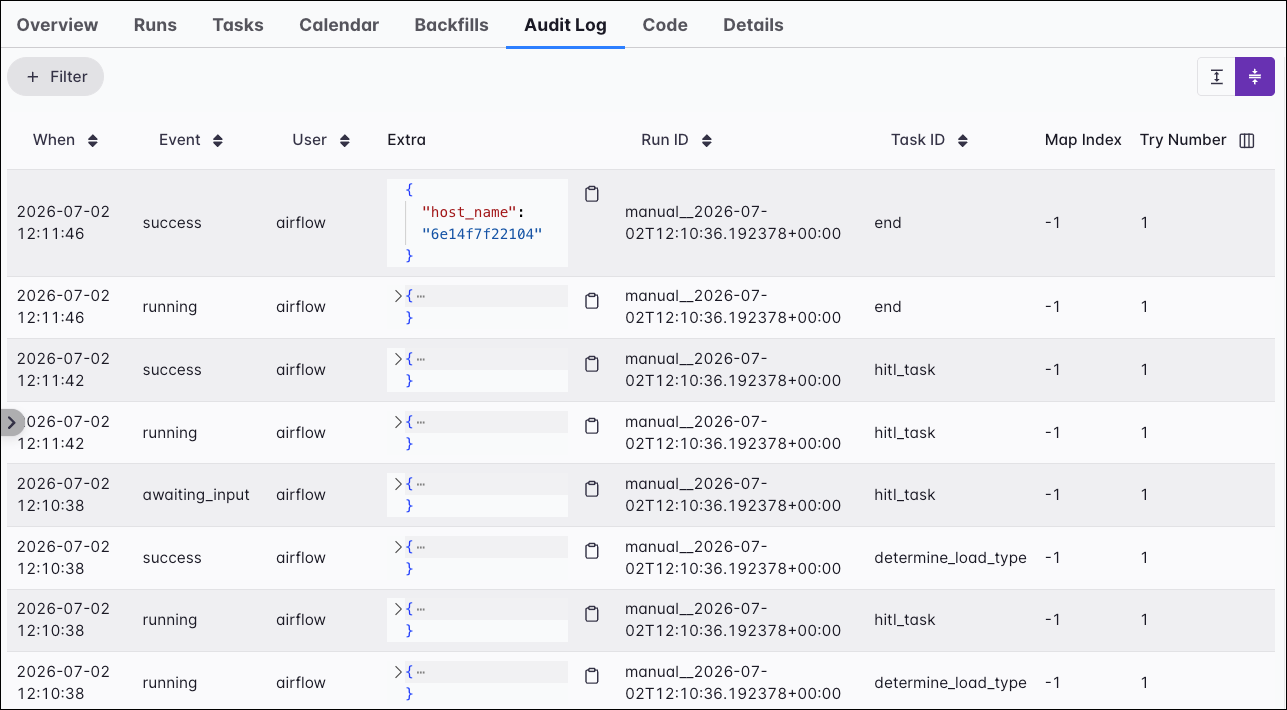This screenshot has height=710, width=1287.
Task: Click airflow user in the awaiting_input row
Action: (301, 495)
